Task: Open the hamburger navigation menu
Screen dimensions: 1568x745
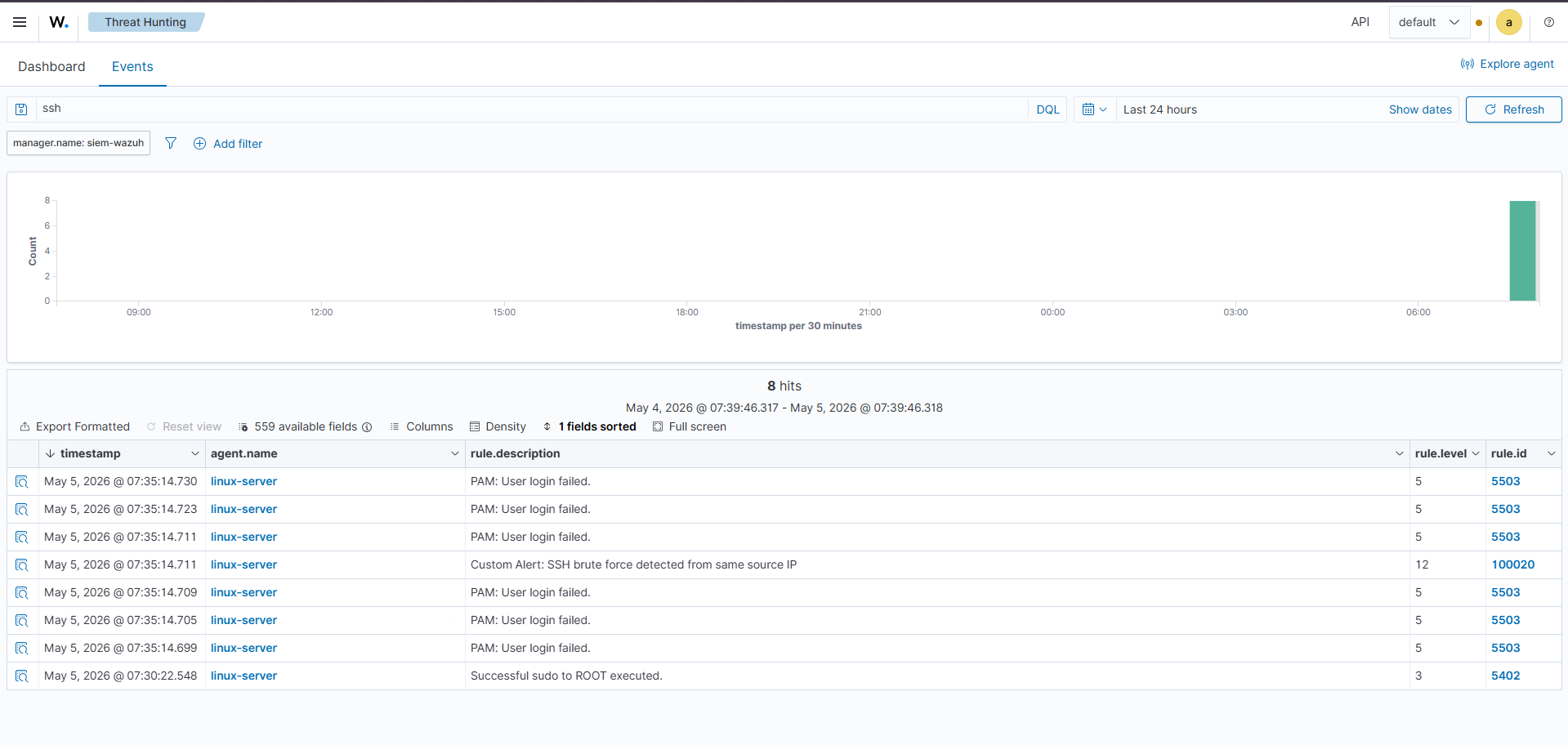Action: coord(20,22)
